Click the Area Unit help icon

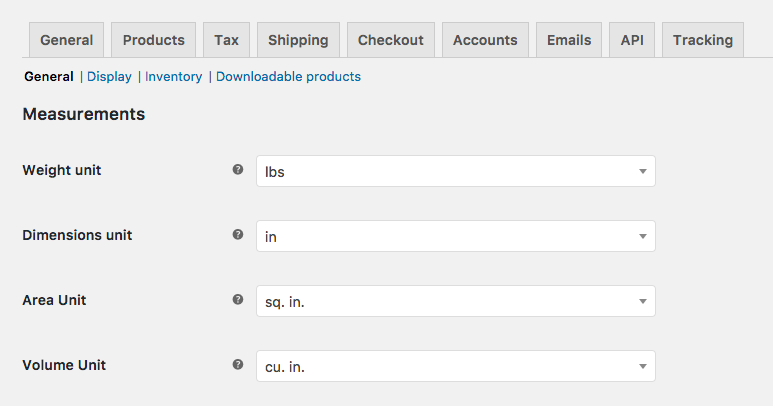[x=238, y=300]
